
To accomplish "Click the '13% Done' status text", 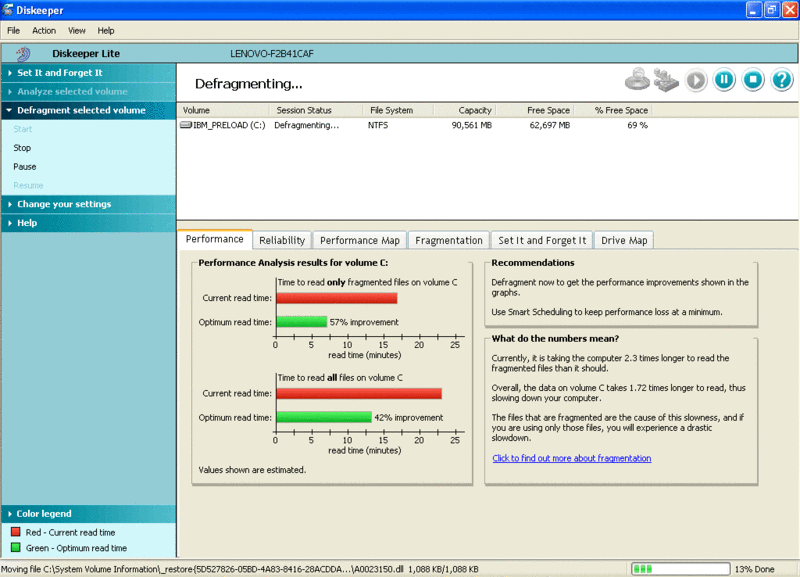I will click(754, 569).
